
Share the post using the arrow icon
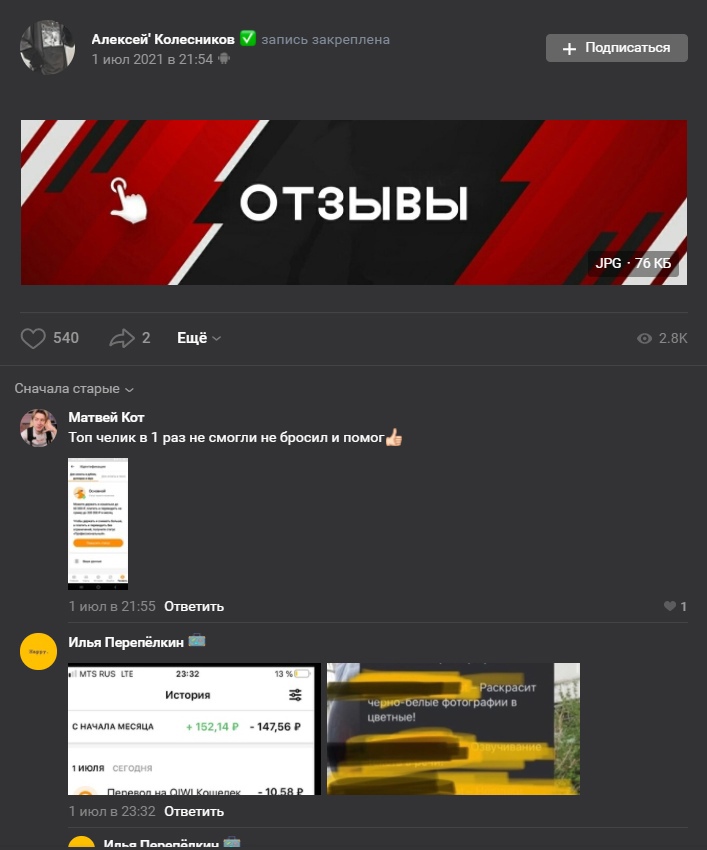click(121, 338)
